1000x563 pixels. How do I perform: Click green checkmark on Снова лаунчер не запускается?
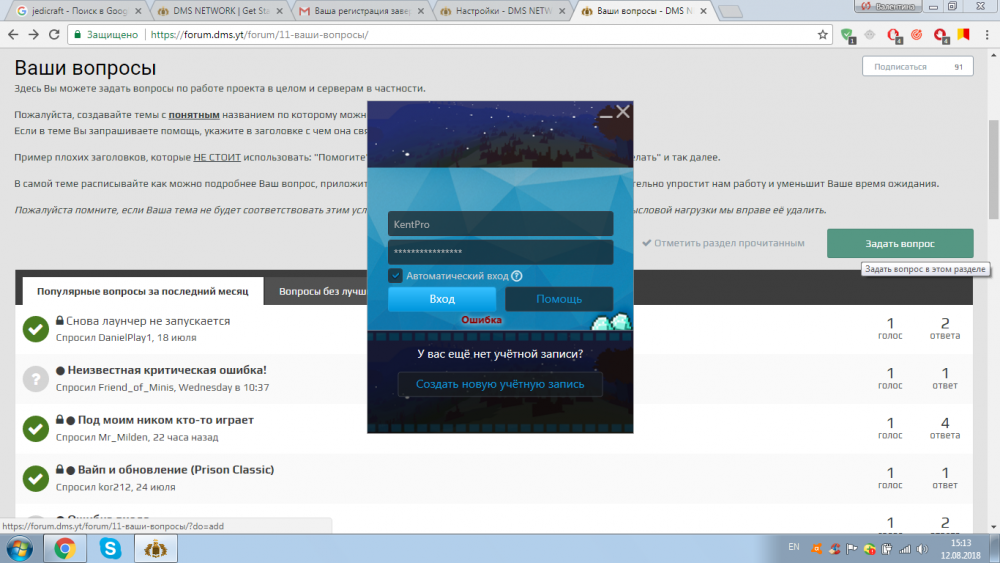tap(36, 329)
